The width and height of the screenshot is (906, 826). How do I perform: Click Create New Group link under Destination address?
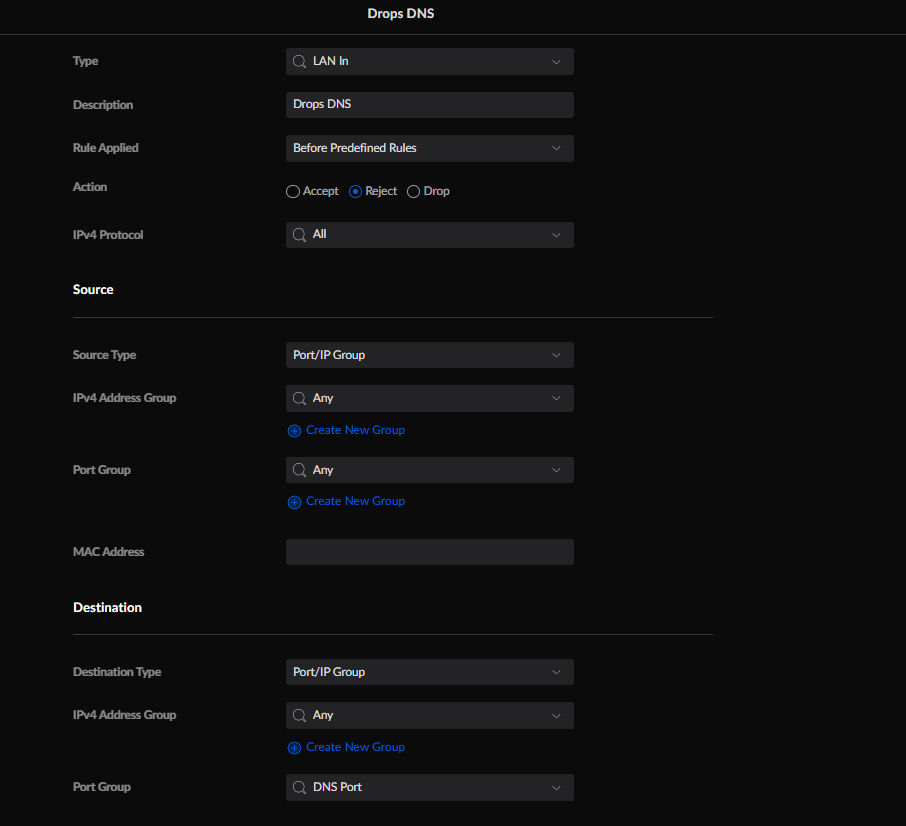[355, 747]
